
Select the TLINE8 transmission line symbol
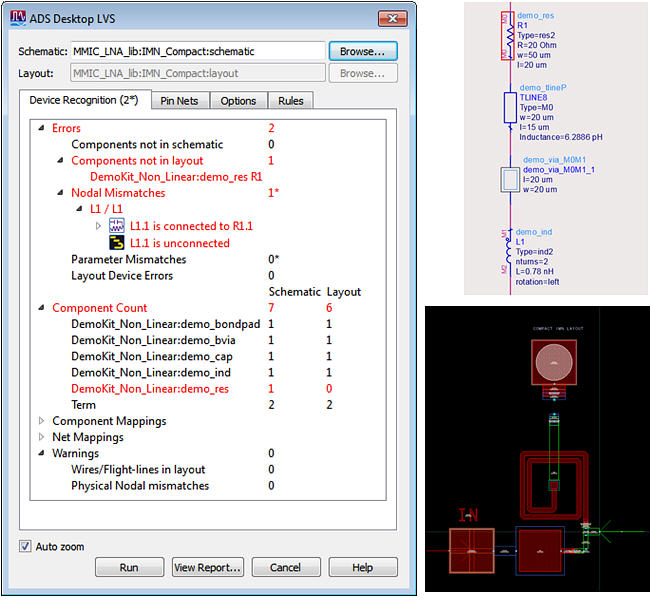point(510,108)
